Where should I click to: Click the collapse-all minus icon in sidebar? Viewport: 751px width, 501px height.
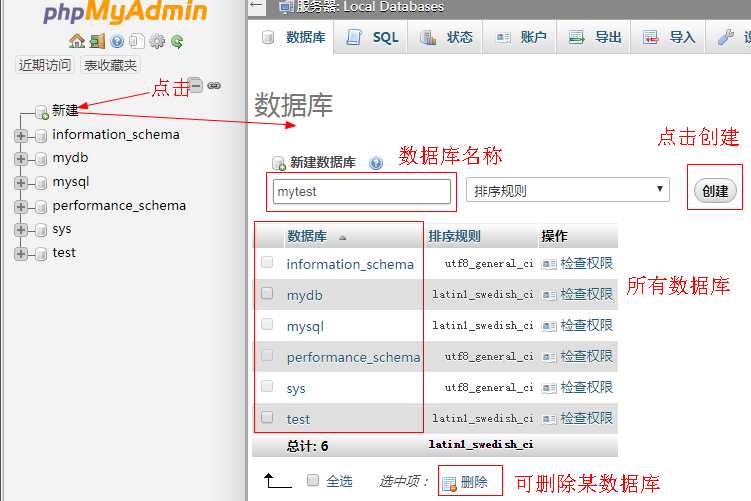click(195, 85)
